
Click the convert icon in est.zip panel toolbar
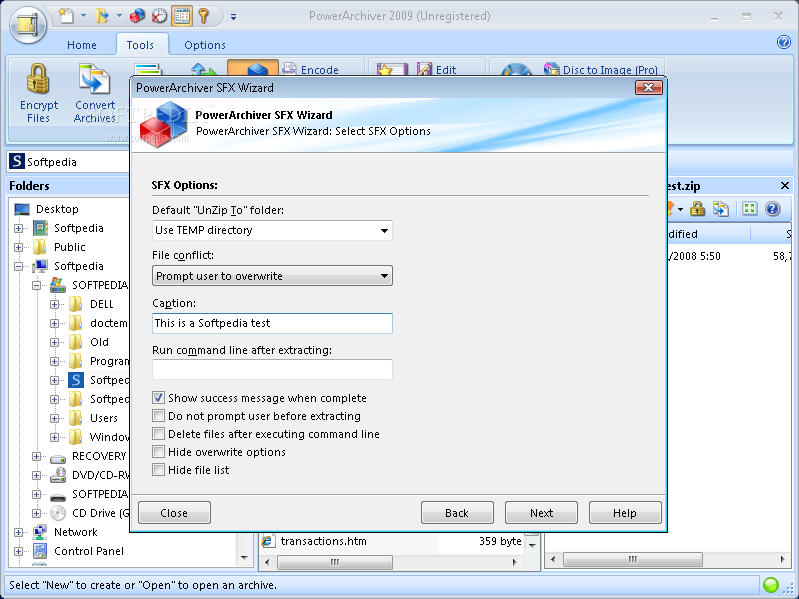tap(721, 209)
